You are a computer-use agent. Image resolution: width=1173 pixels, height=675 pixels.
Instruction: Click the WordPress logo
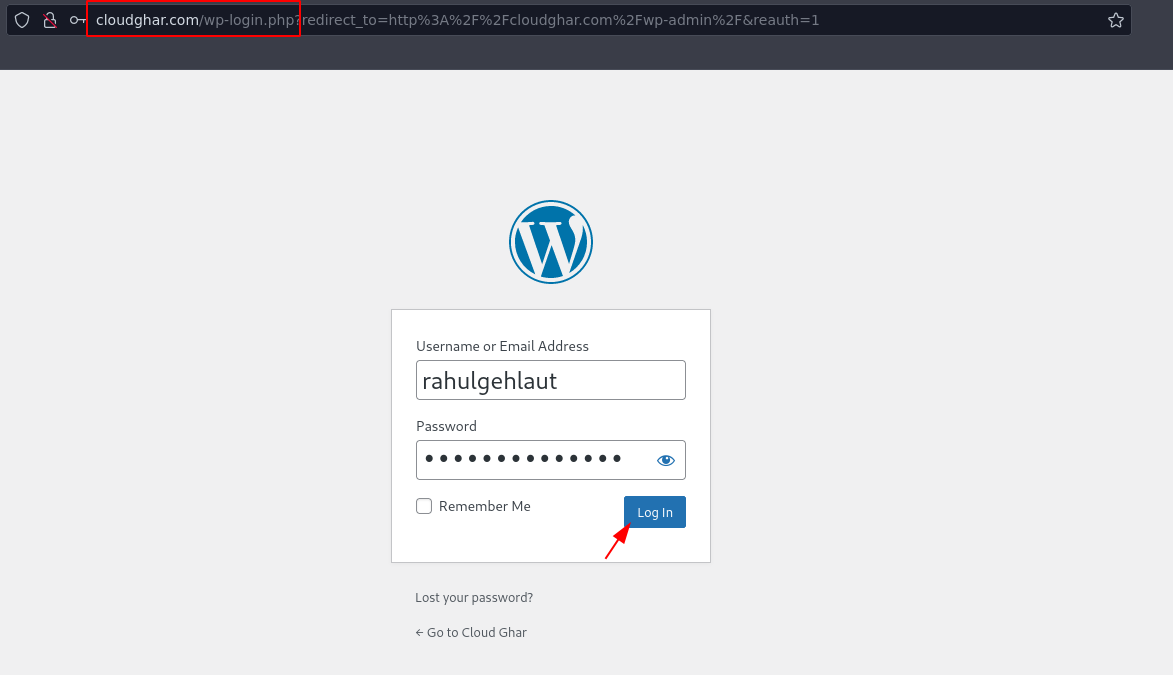[x=551, y=242]
